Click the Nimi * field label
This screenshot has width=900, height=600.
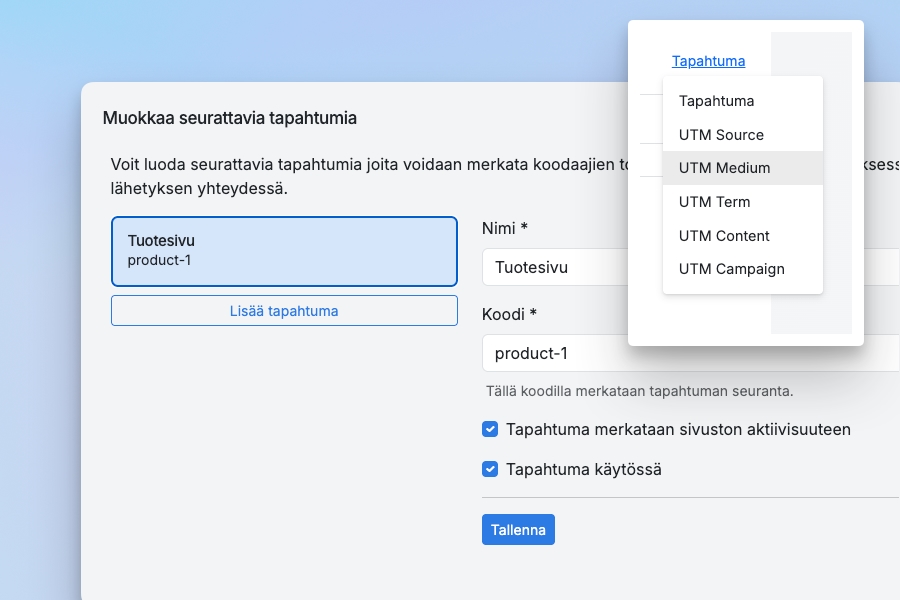tap(505, 228)
